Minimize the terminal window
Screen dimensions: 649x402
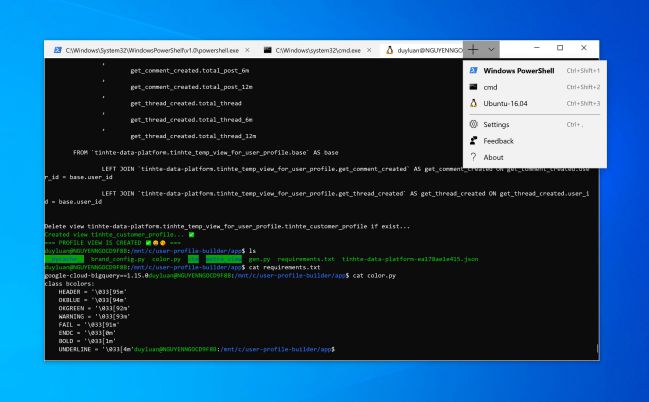point(537,48)
